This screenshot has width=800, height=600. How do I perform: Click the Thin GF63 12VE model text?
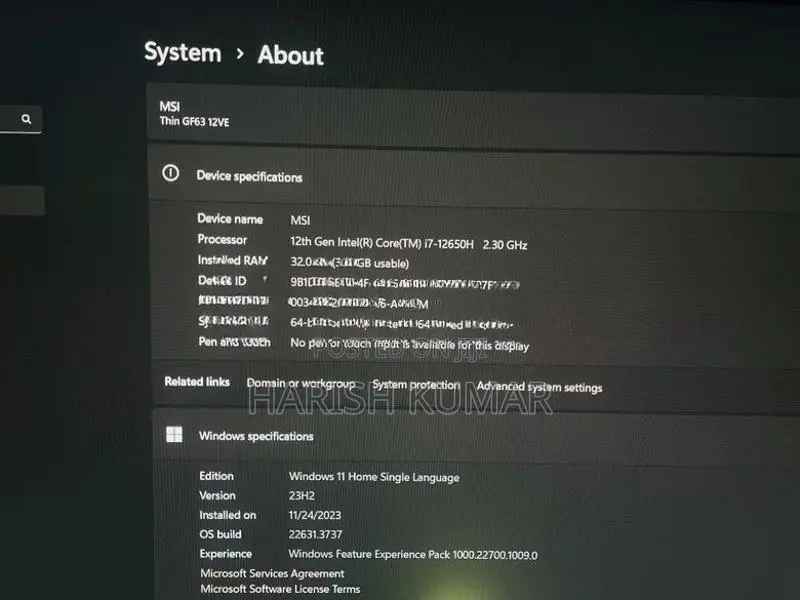click(x=194, y=121)
